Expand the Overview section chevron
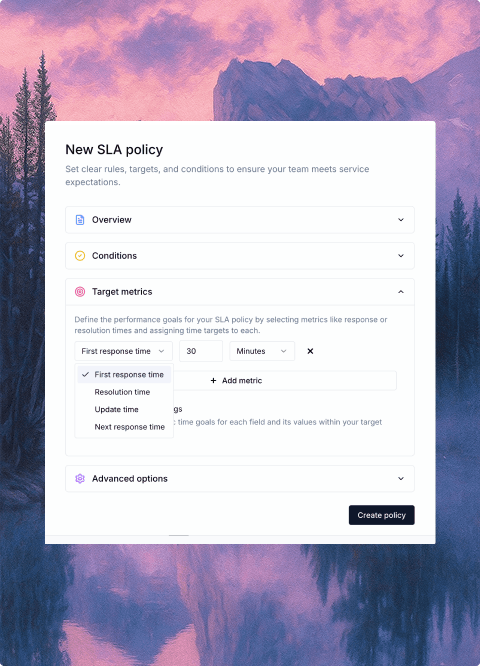The width and height of the screenshot is (480, 666). click(x=401, y=220)
